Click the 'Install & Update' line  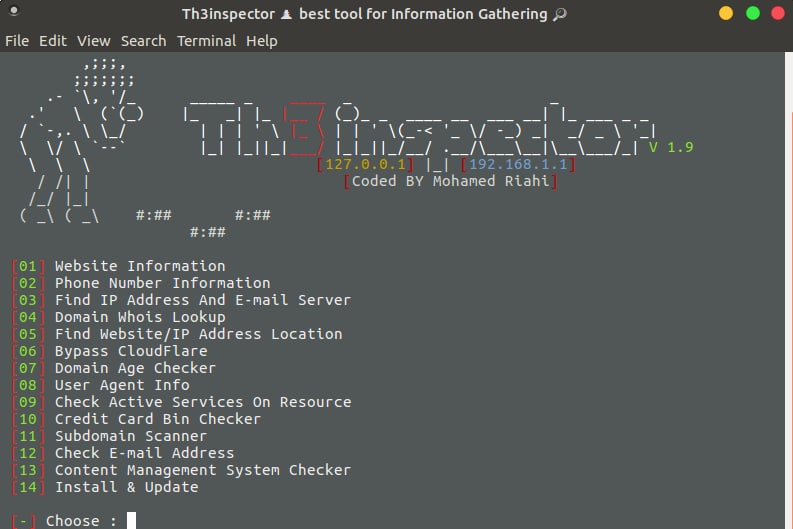(x=126, y=487)
